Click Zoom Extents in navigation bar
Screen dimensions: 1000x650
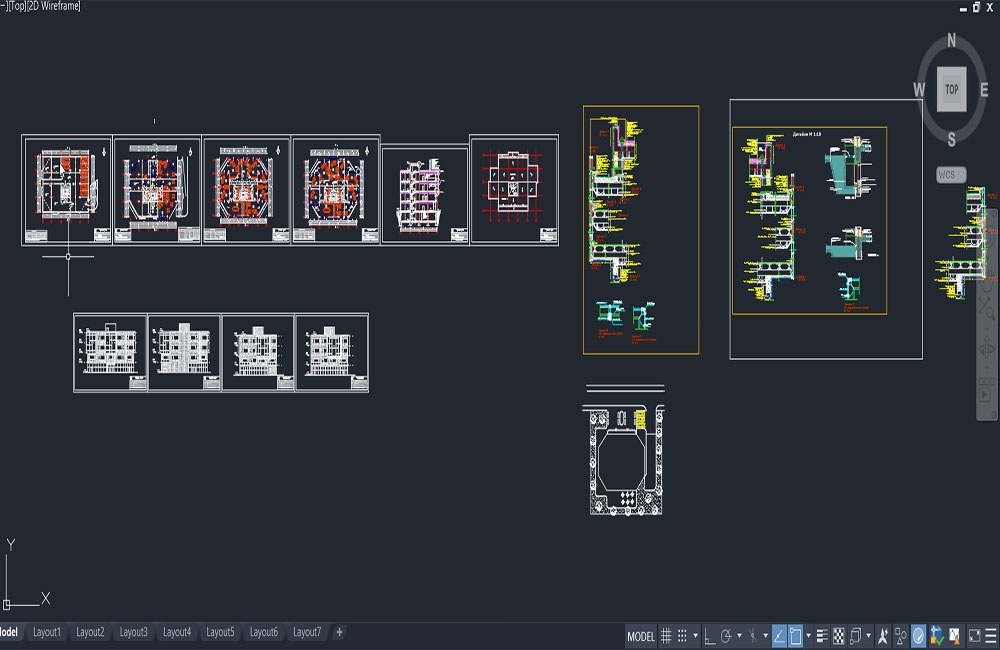click(x=987, y=309)
